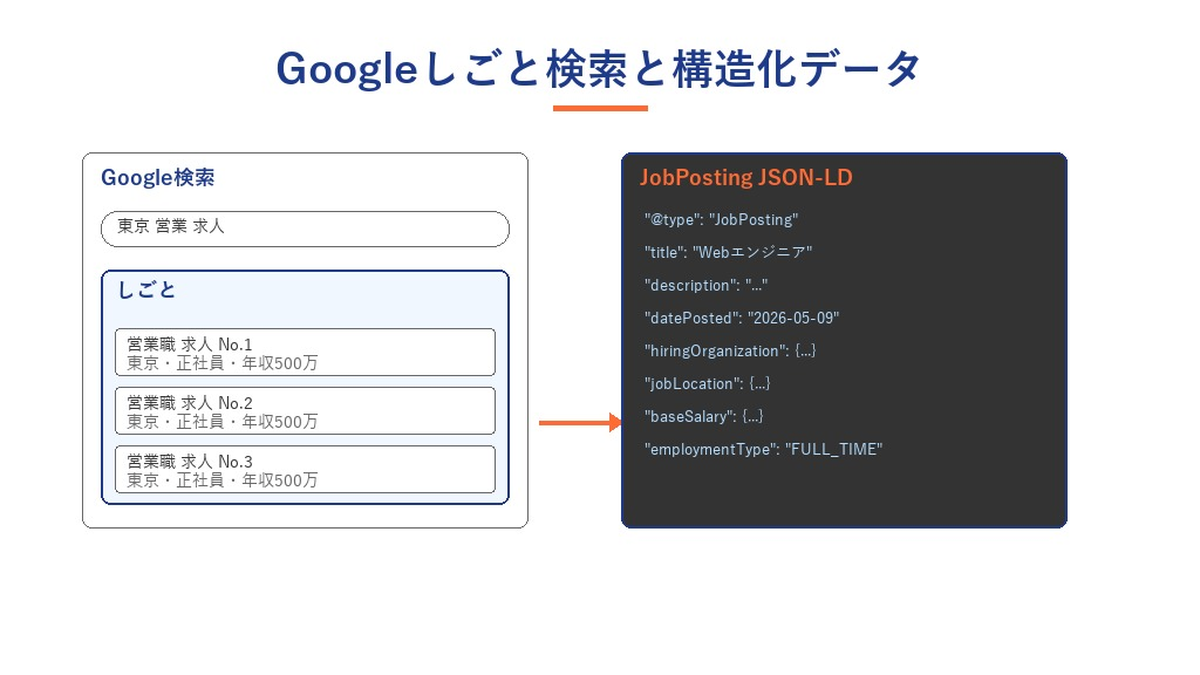Click the "title": "Webエンジニア" line

pyautogui.click(x=728, y=252)
